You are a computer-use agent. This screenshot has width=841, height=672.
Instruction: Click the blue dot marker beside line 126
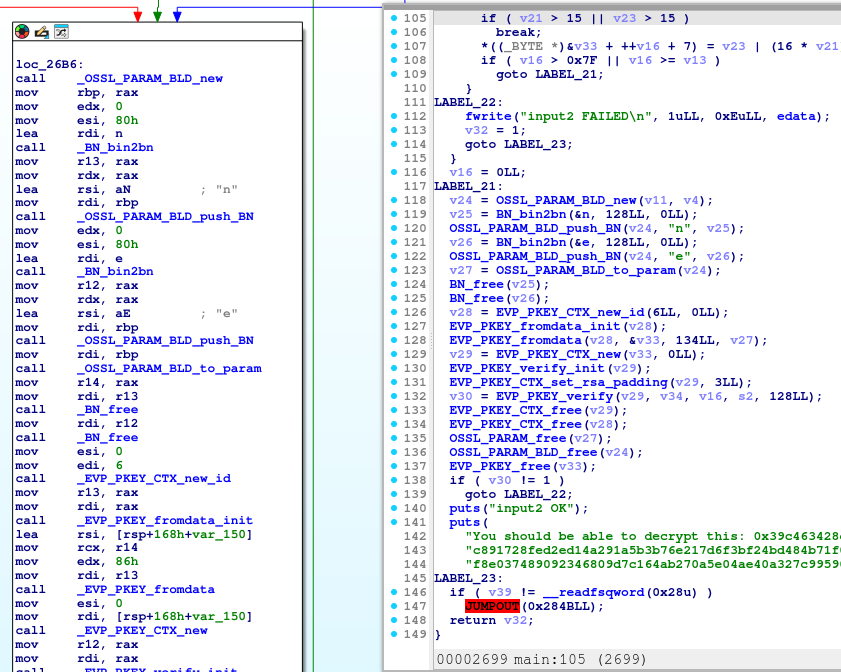[x=393, y=312]
